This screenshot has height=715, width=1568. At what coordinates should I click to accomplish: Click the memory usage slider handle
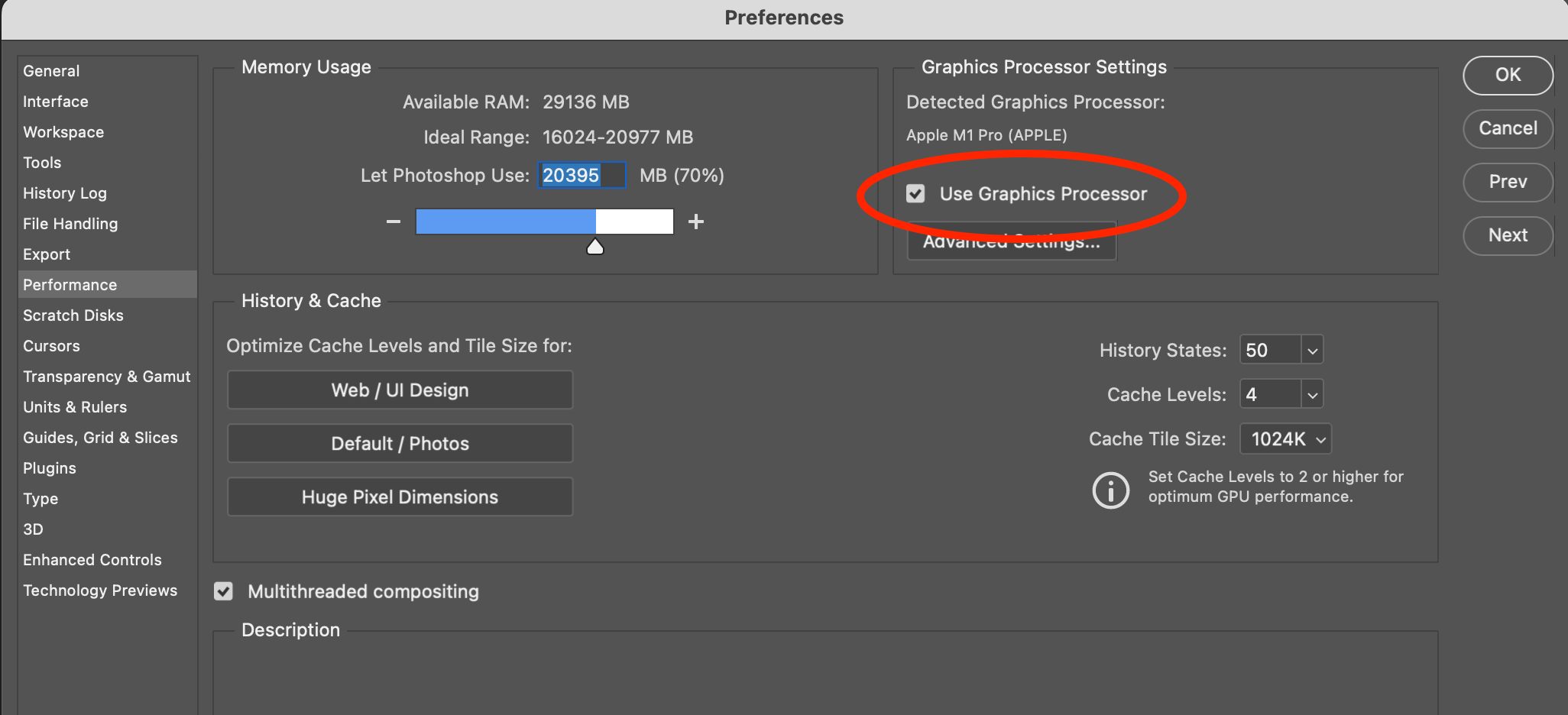click(595, 247)
